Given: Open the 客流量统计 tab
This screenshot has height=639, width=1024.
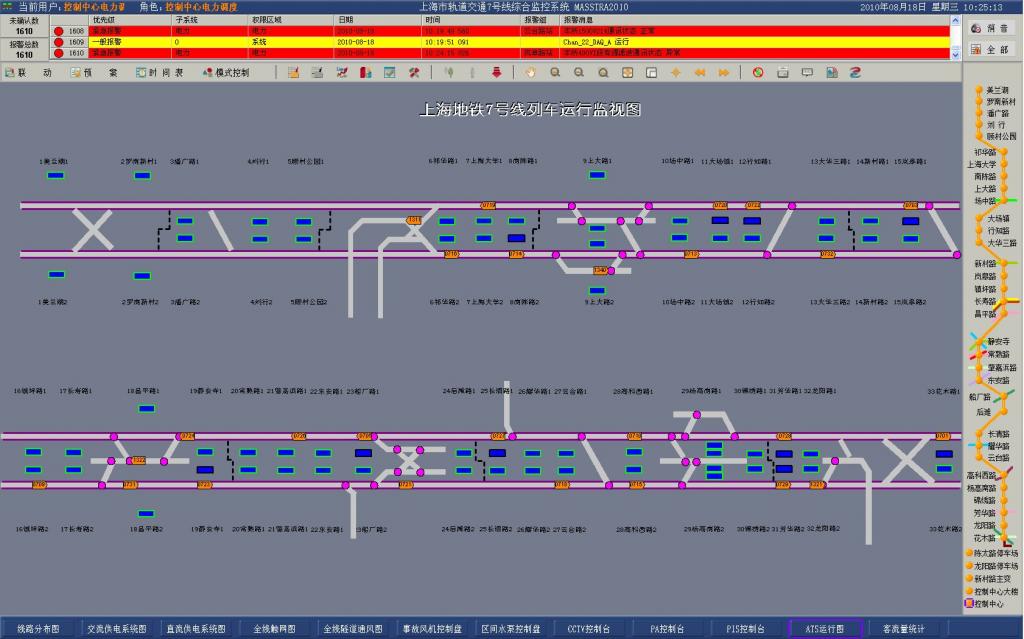Looking at the screenshot, I should 903,629.
